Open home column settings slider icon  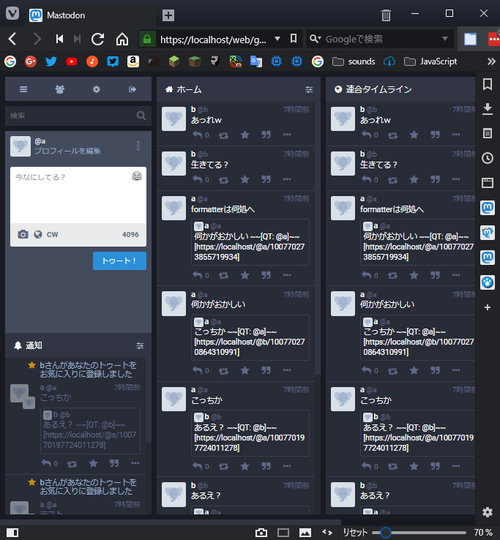[309, 90]
